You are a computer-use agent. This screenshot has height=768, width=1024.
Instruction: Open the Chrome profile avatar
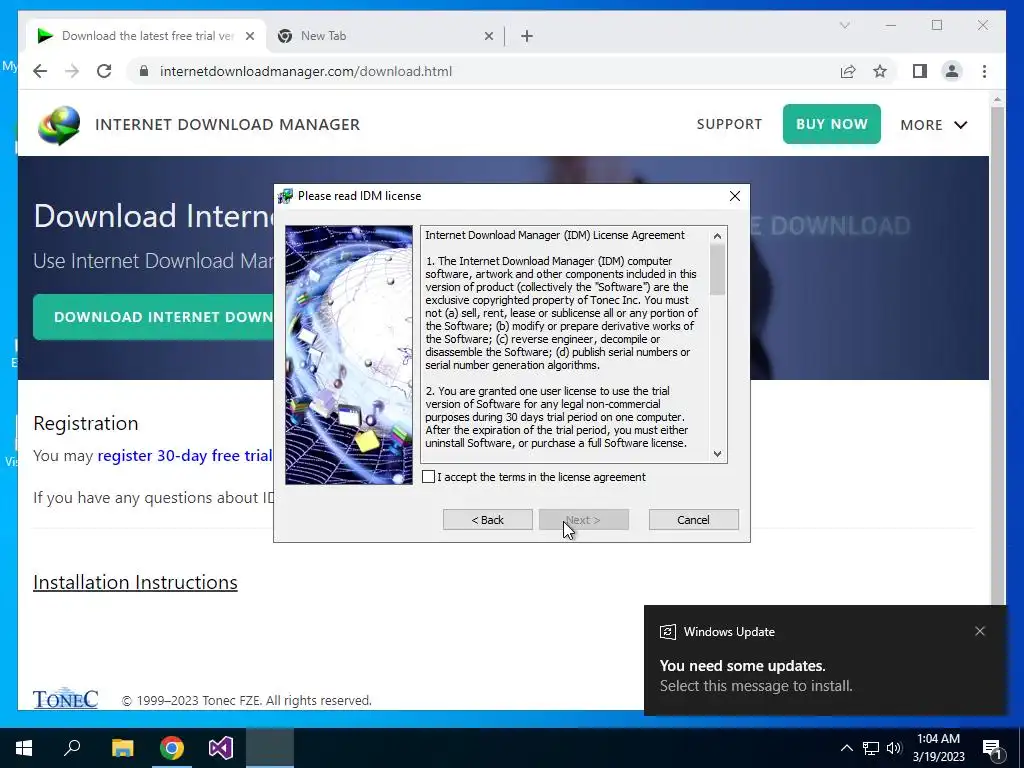pyautogui.click(x=952, y=71)
